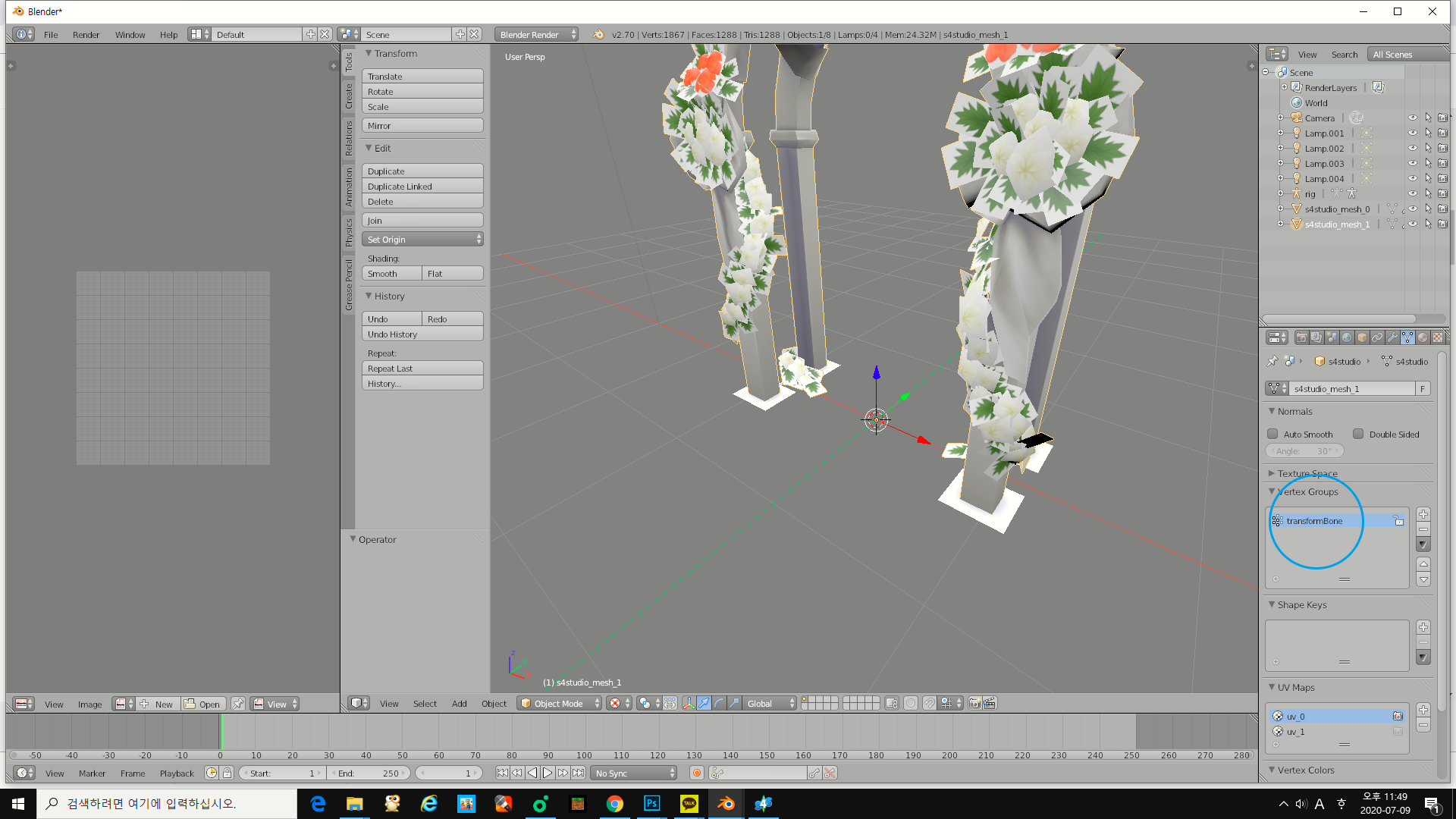The width and height of the screenshot is (1456, 819).
Task: Click OpenGL render animation clapper icon
Action: click(x=990, y=703)
